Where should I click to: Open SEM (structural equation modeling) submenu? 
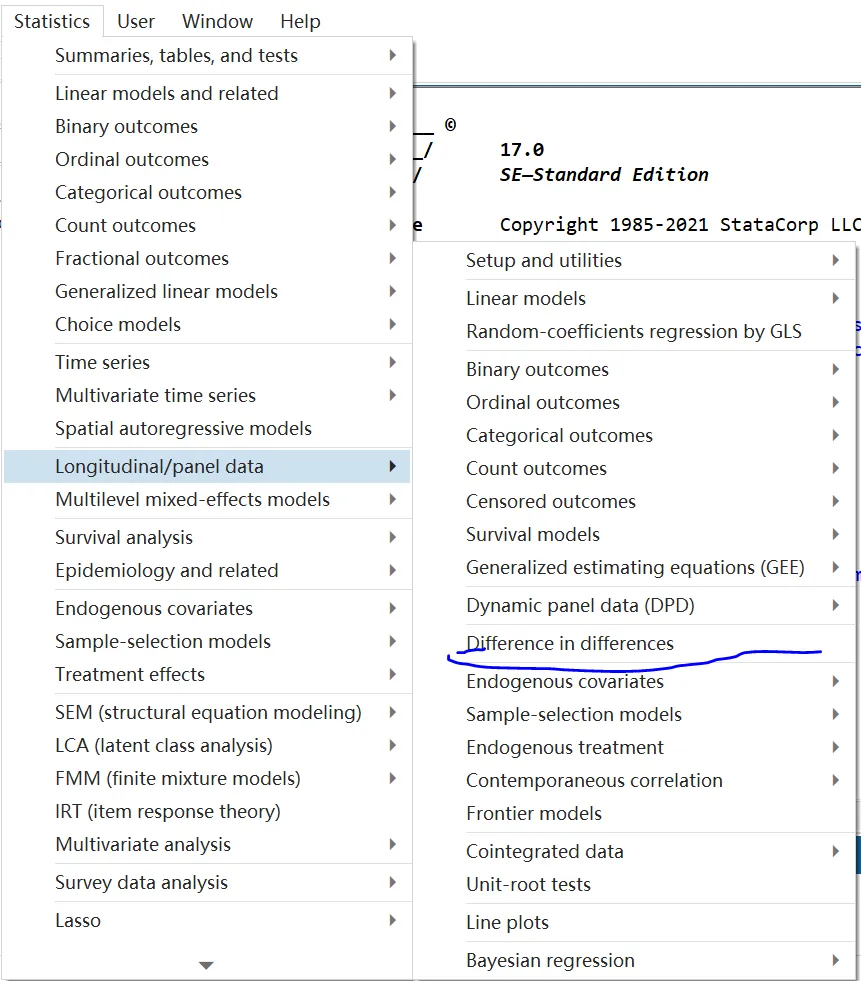click(x=207, y=713)
